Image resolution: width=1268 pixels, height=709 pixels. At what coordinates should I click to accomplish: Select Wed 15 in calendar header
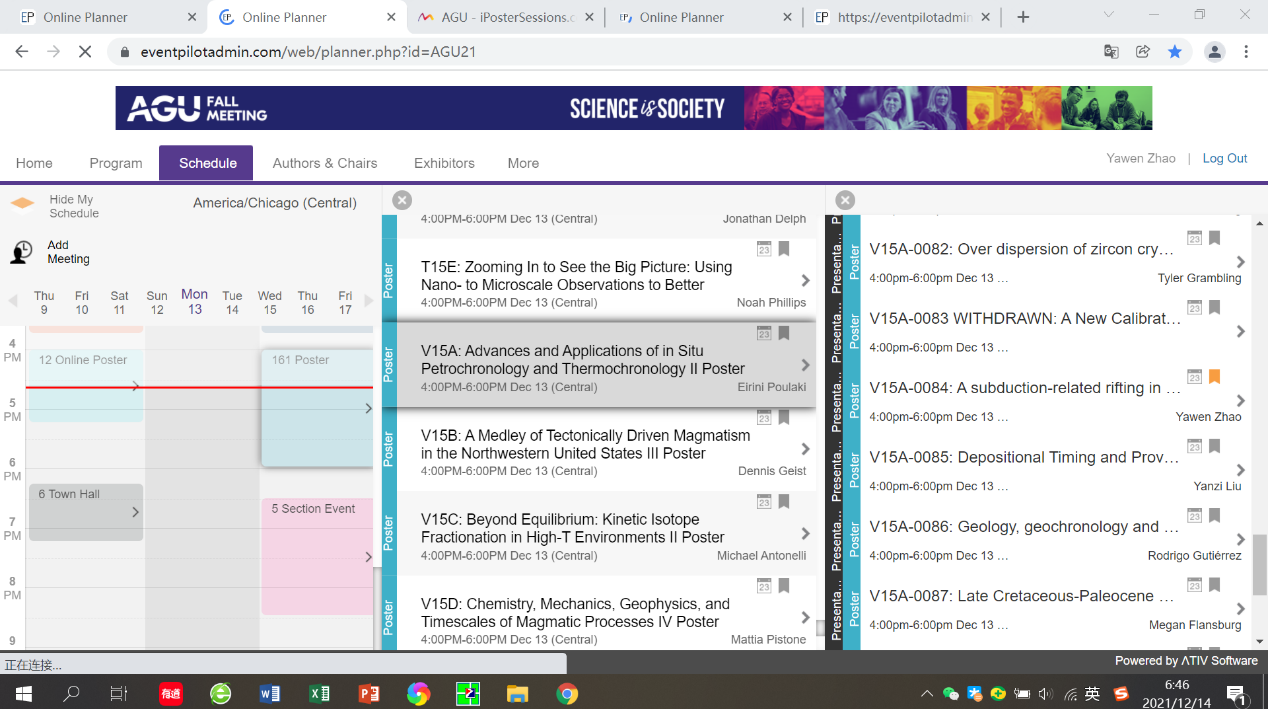(269, 302)
